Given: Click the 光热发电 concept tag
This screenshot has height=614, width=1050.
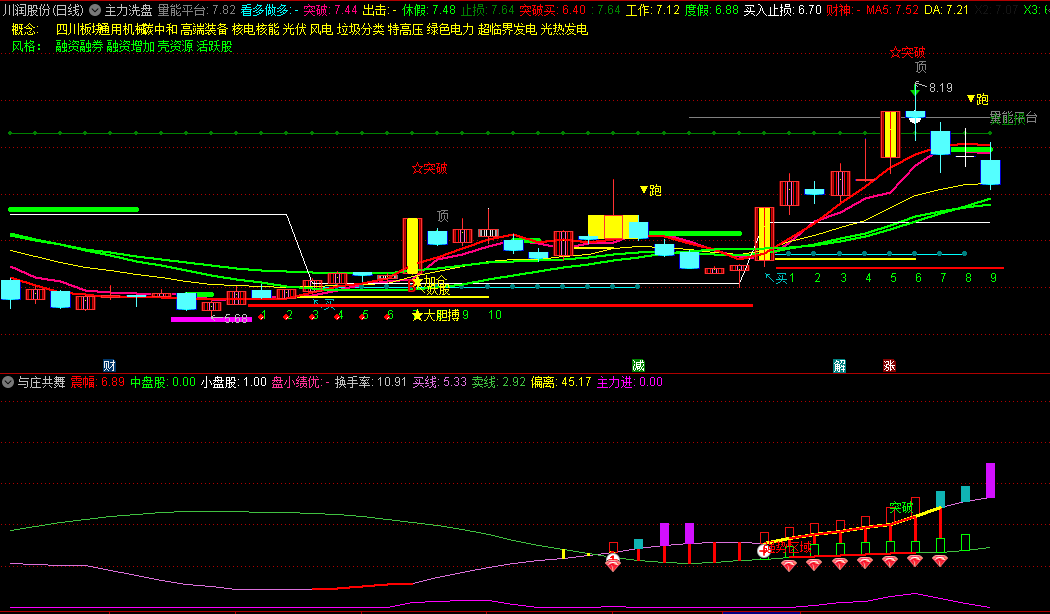Looking at the screenshot, I should pos(565,29).
